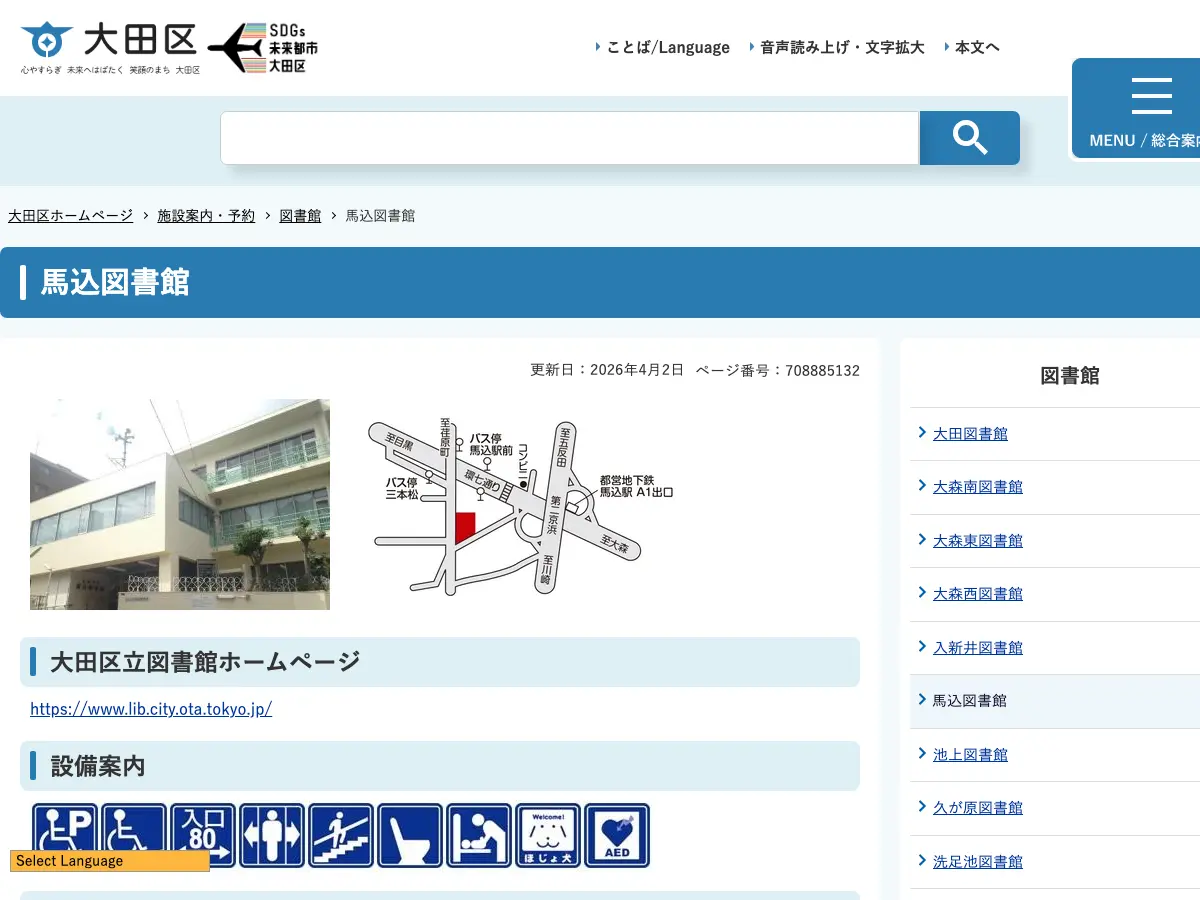Go to 施設案内・予約 breadcrumb
Viewport: 1200px width, 900px height.
click(206, 216)
